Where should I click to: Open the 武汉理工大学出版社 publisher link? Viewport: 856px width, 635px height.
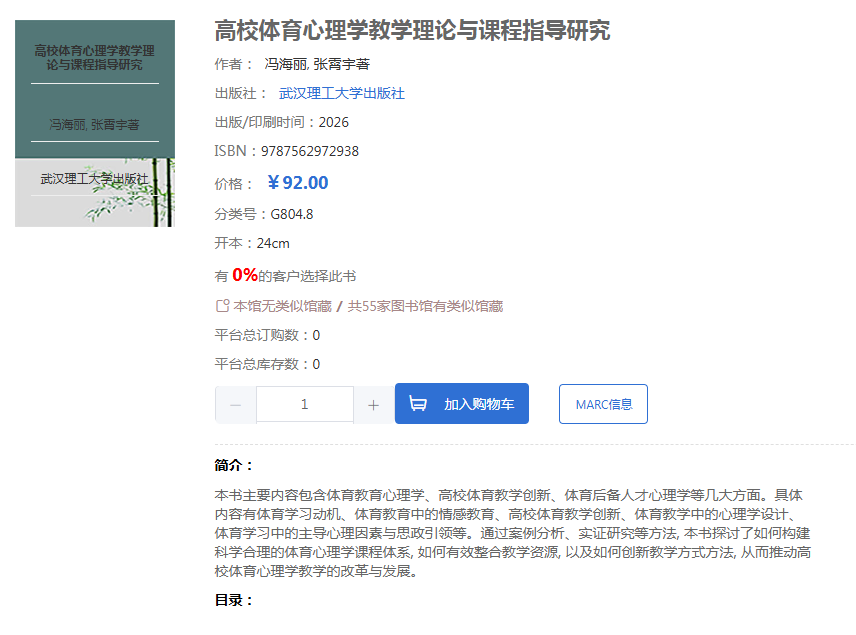342,93
